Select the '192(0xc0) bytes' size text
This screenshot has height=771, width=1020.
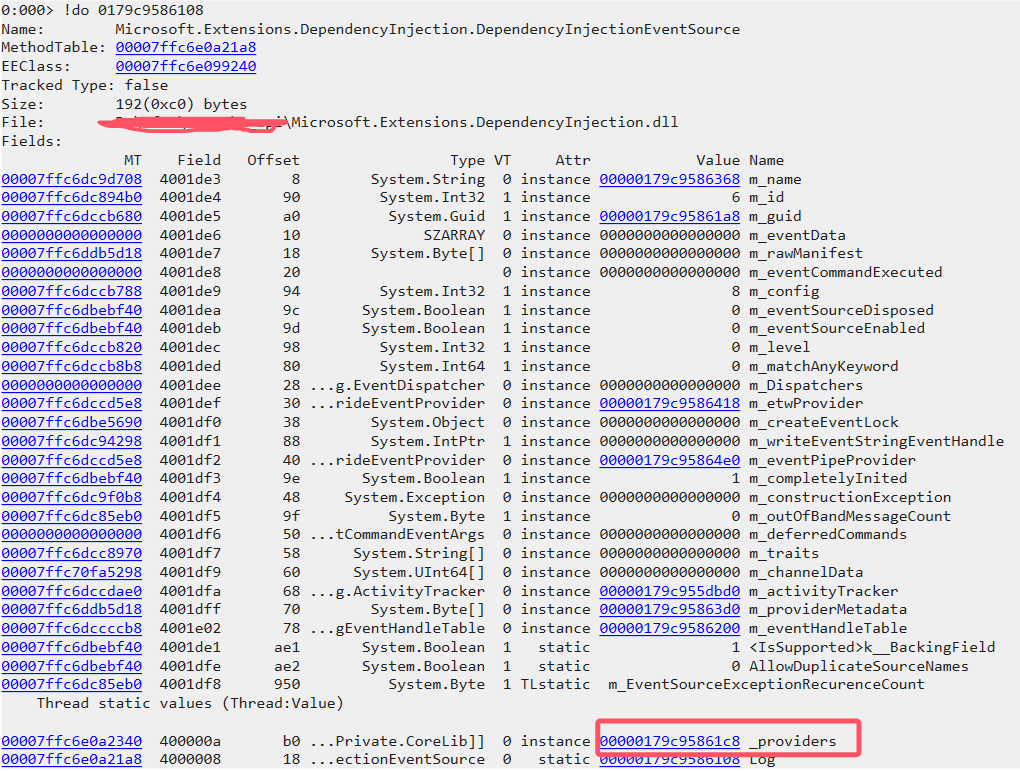(181, 104)
